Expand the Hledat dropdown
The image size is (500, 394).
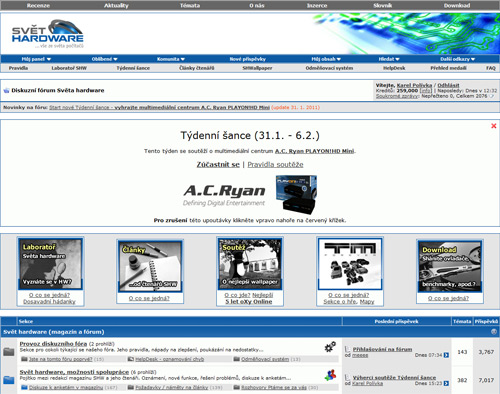coord(389,59)
